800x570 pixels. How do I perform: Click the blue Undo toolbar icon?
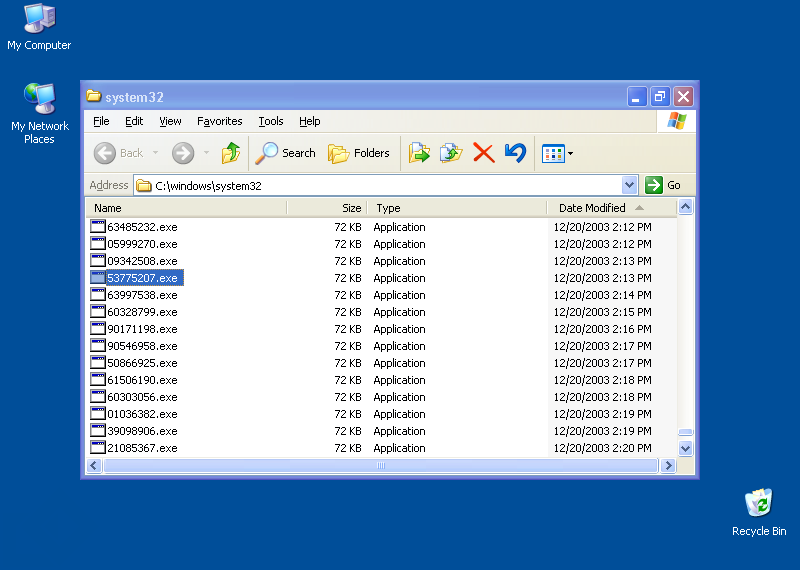point(515,153)
